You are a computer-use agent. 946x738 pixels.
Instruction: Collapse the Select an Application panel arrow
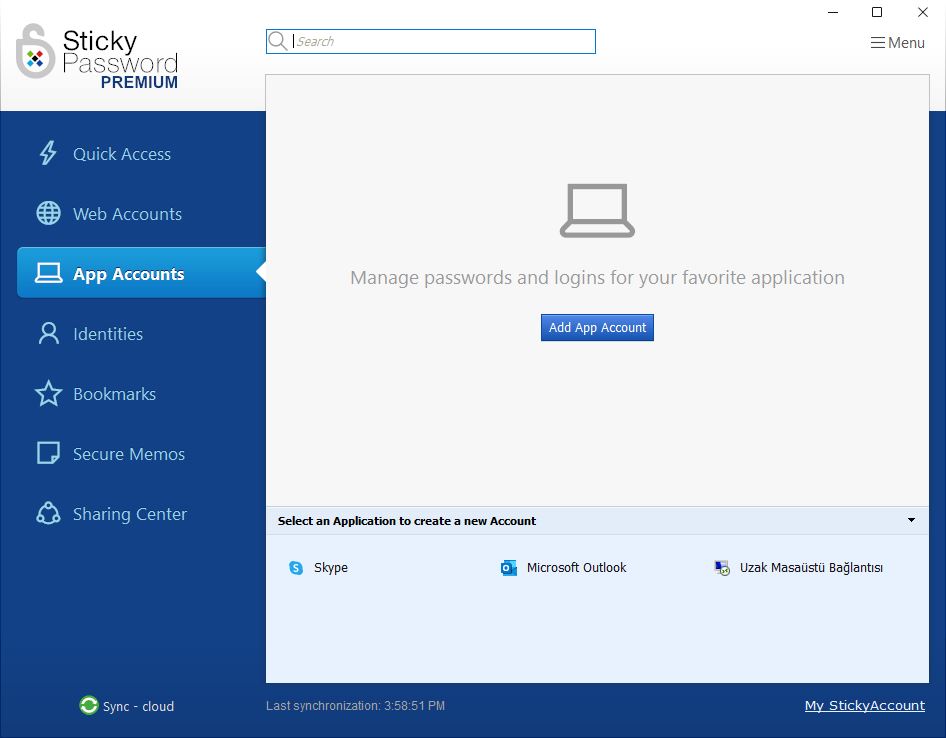(912, 520)
